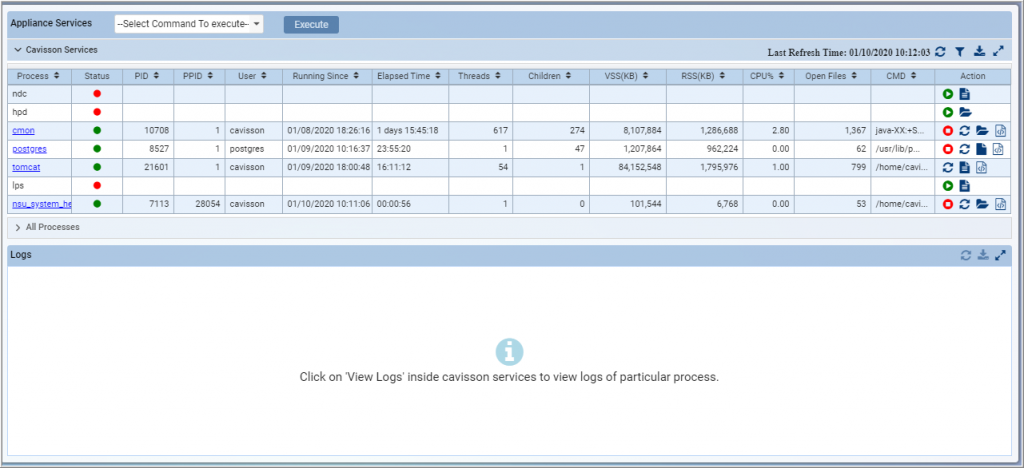
Task: Maximize the Cavisson Services panel
Action: tap(998, 51)
